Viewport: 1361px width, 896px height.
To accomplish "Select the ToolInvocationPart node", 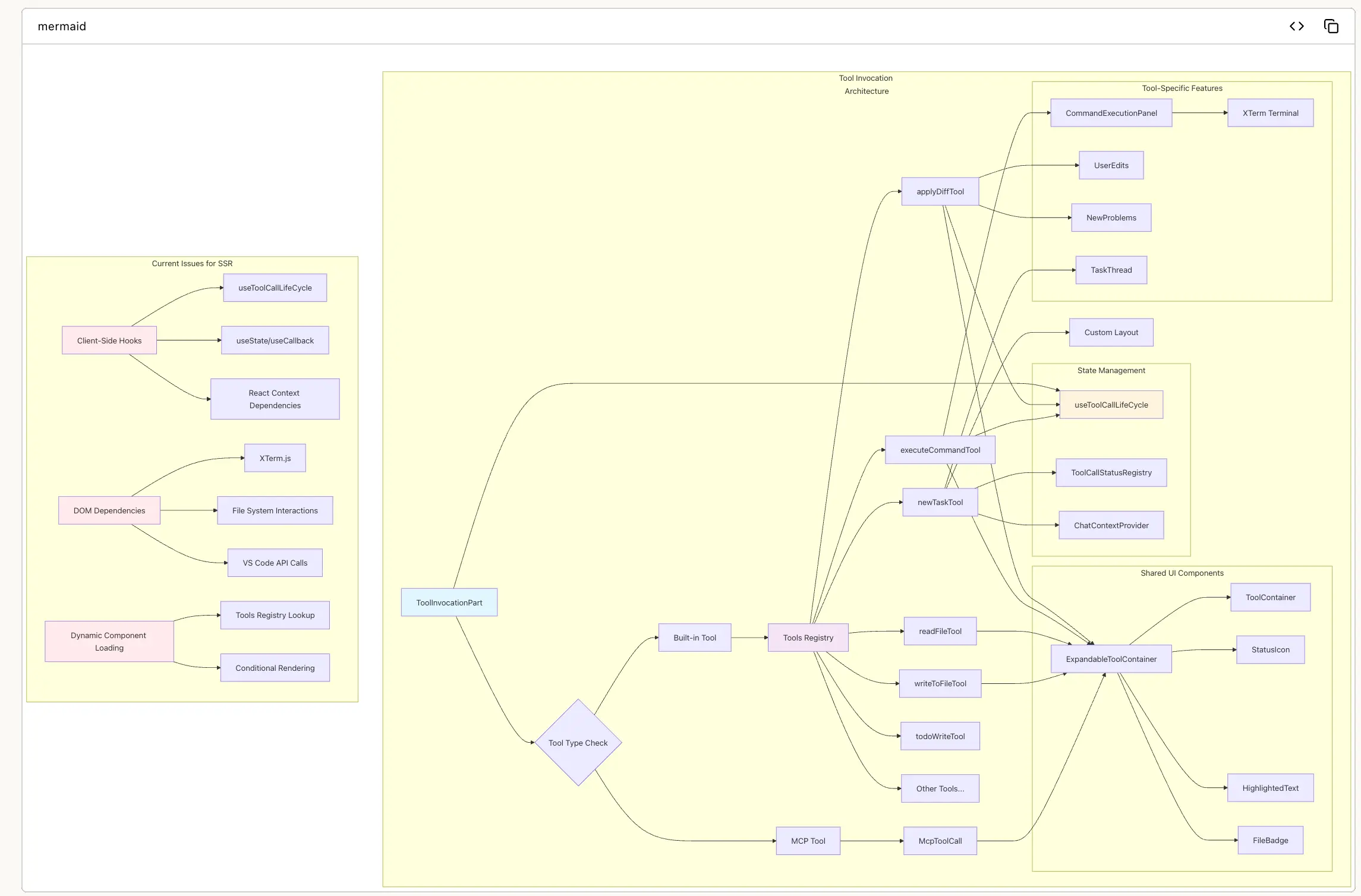I will click(x=449, y=602).
